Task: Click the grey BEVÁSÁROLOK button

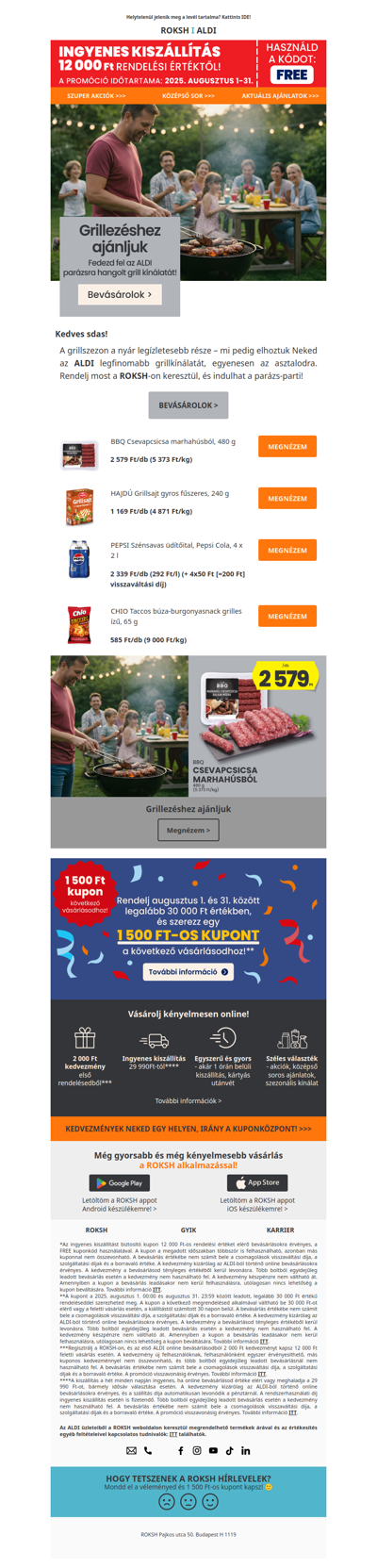Action: (x=188, y=404)
